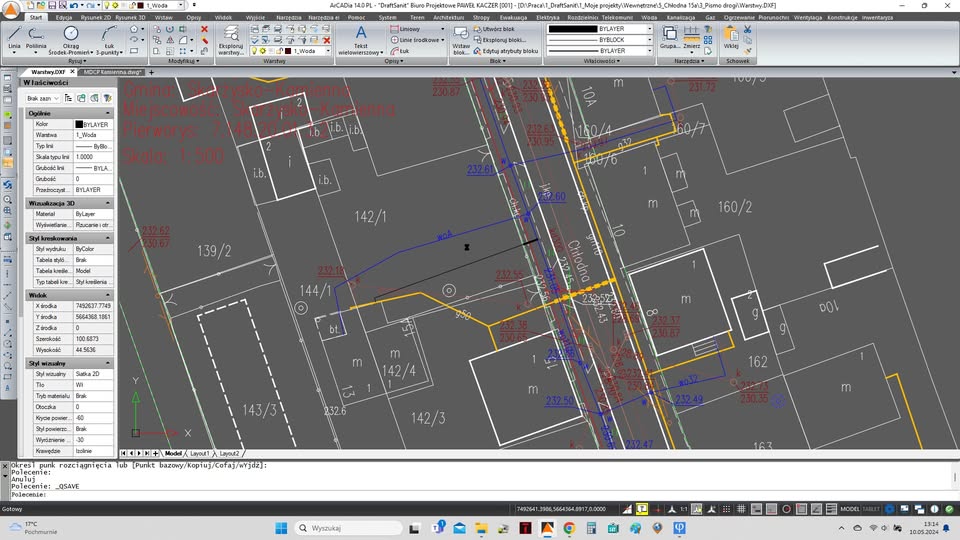Screen dimensions: 960x540
Task: Click Edytuj atrybuty bloku button
Action: coord(506,51)
